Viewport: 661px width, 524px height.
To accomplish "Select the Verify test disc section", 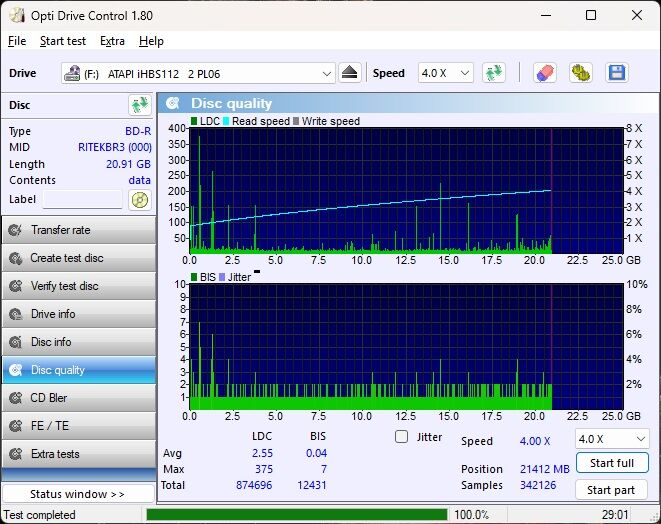I will tap(79, 286).
